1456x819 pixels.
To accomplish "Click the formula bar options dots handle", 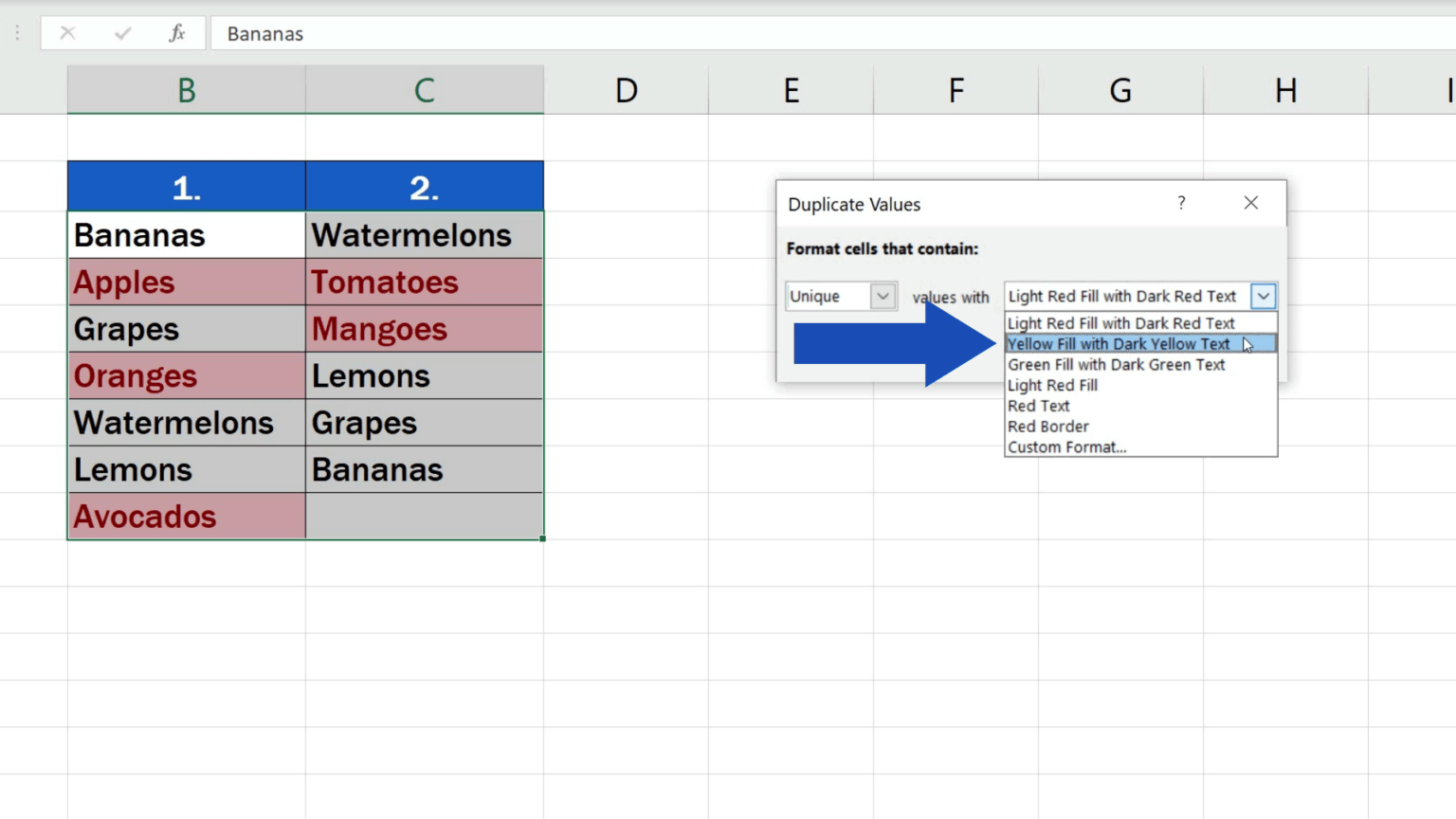I will 17,33.
